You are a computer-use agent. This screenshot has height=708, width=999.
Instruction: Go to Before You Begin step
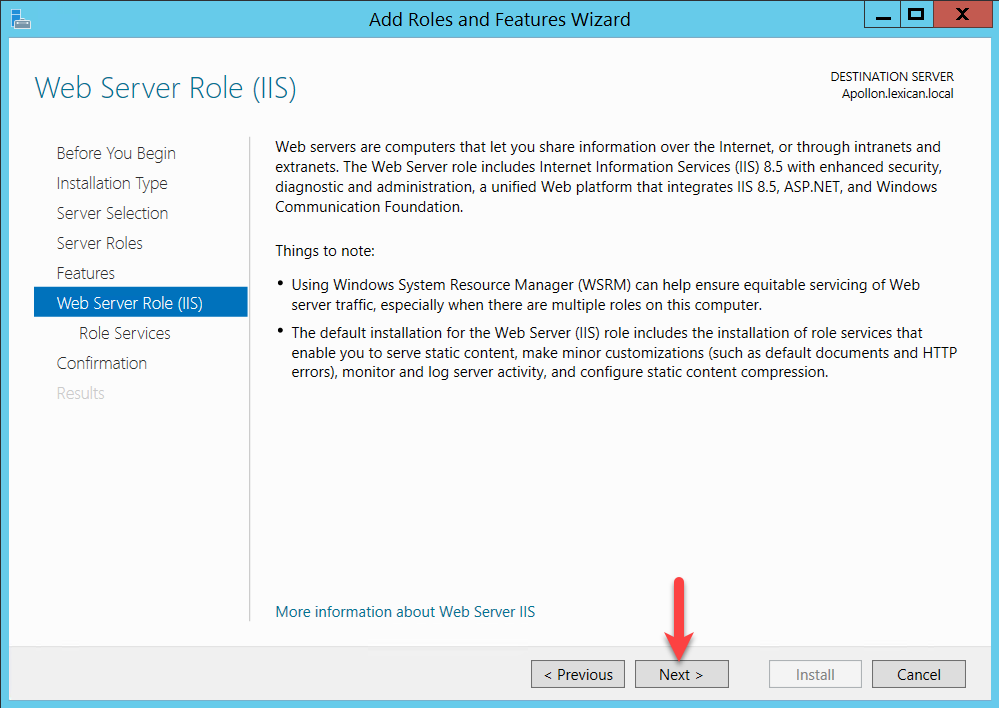click(x=116, y=154)
